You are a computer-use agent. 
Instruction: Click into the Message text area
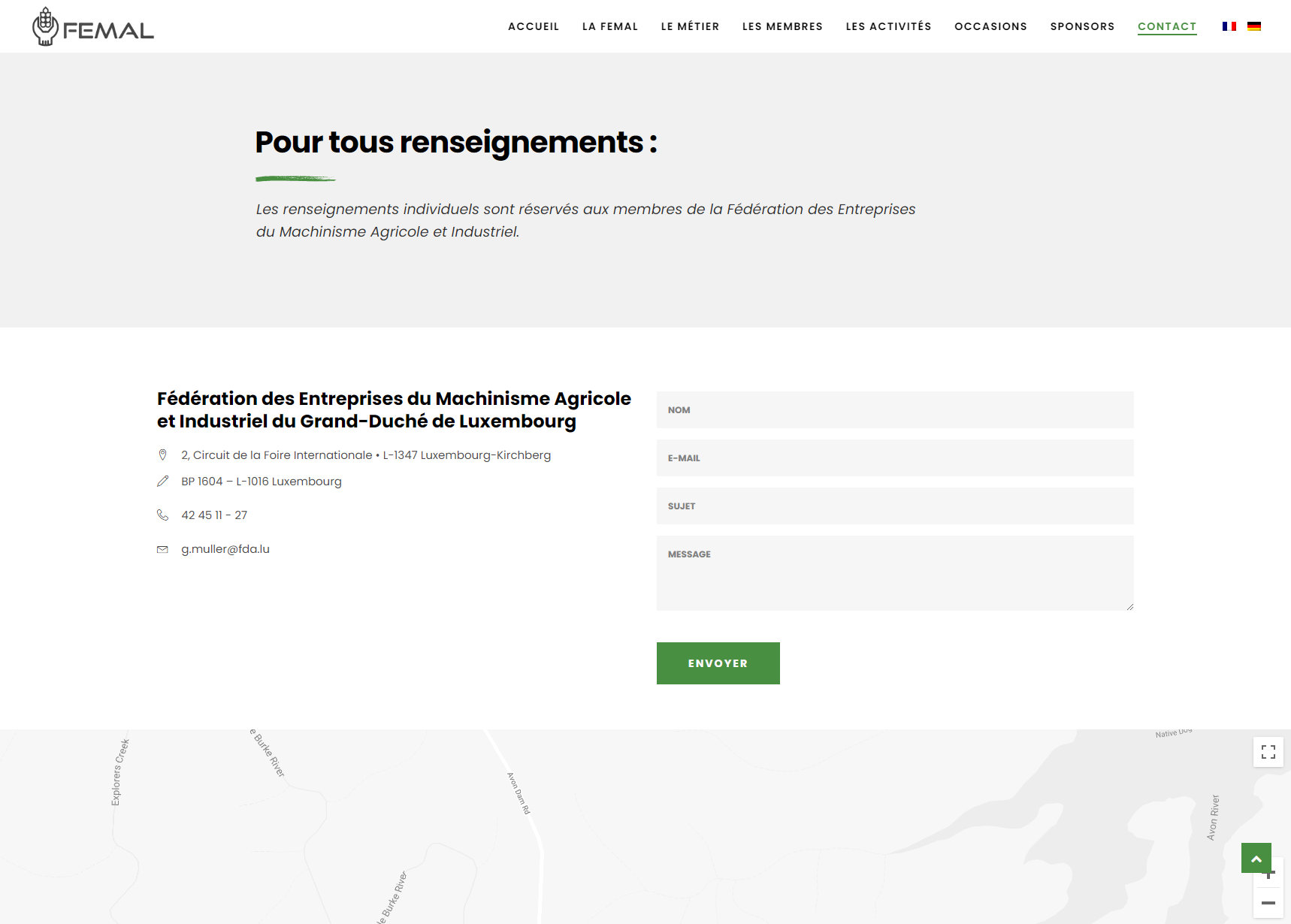point(894,572)
